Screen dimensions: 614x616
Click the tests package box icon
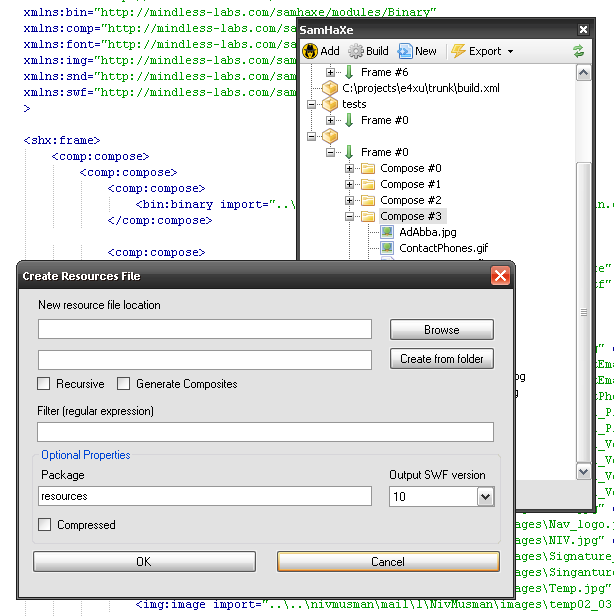pos(330,104)
